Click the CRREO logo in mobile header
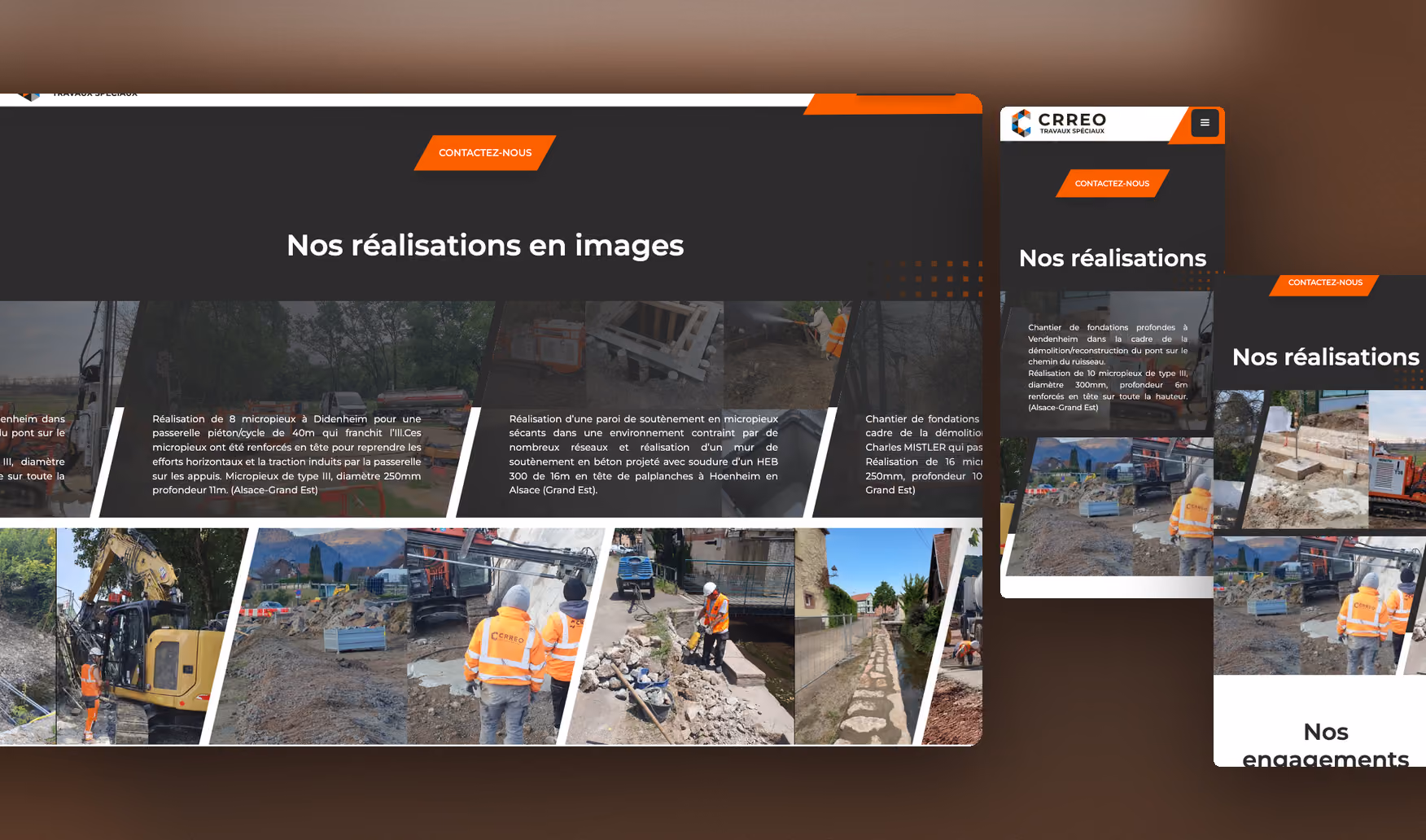1426x840 pixels. [x=1058, y=123]
